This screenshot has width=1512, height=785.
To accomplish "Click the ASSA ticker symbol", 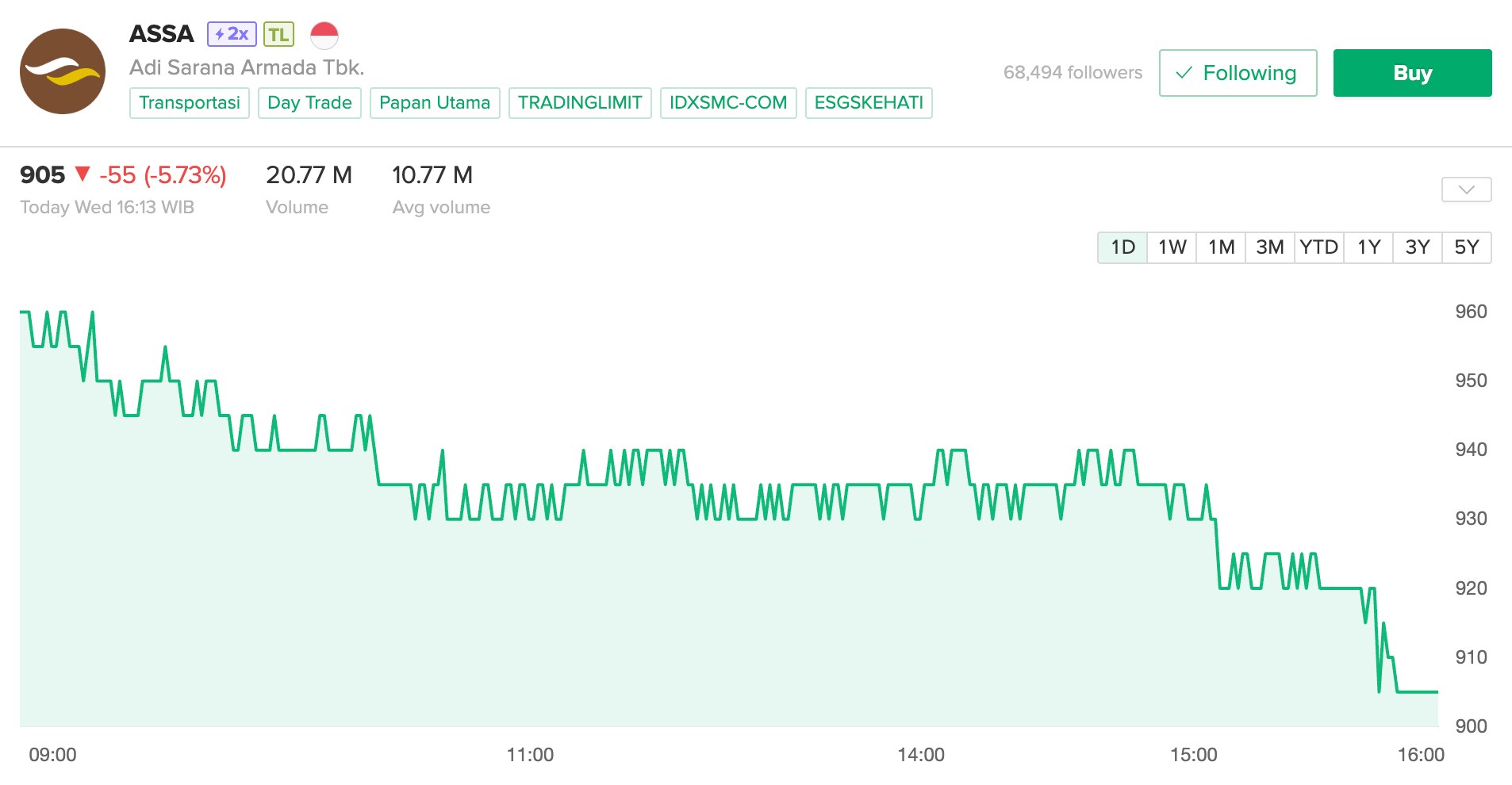I will tap(162, 34).
